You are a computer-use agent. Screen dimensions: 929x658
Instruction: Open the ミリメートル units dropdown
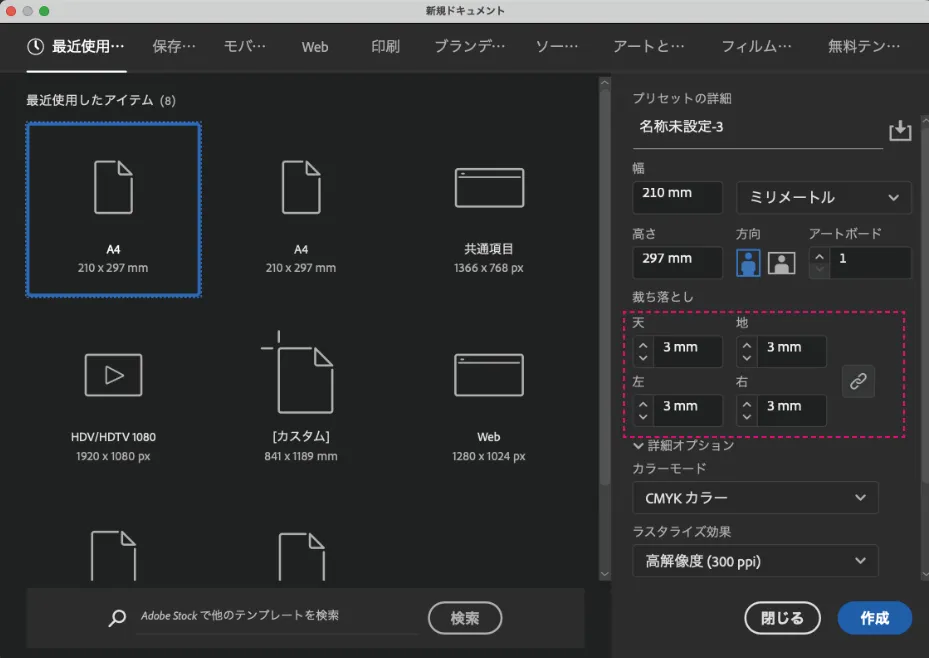coord(822,197)
